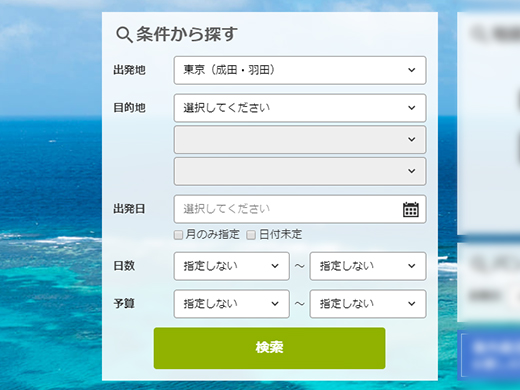Click the blue banner at right edge
The image size is (520, 390).
pos(489,355)
